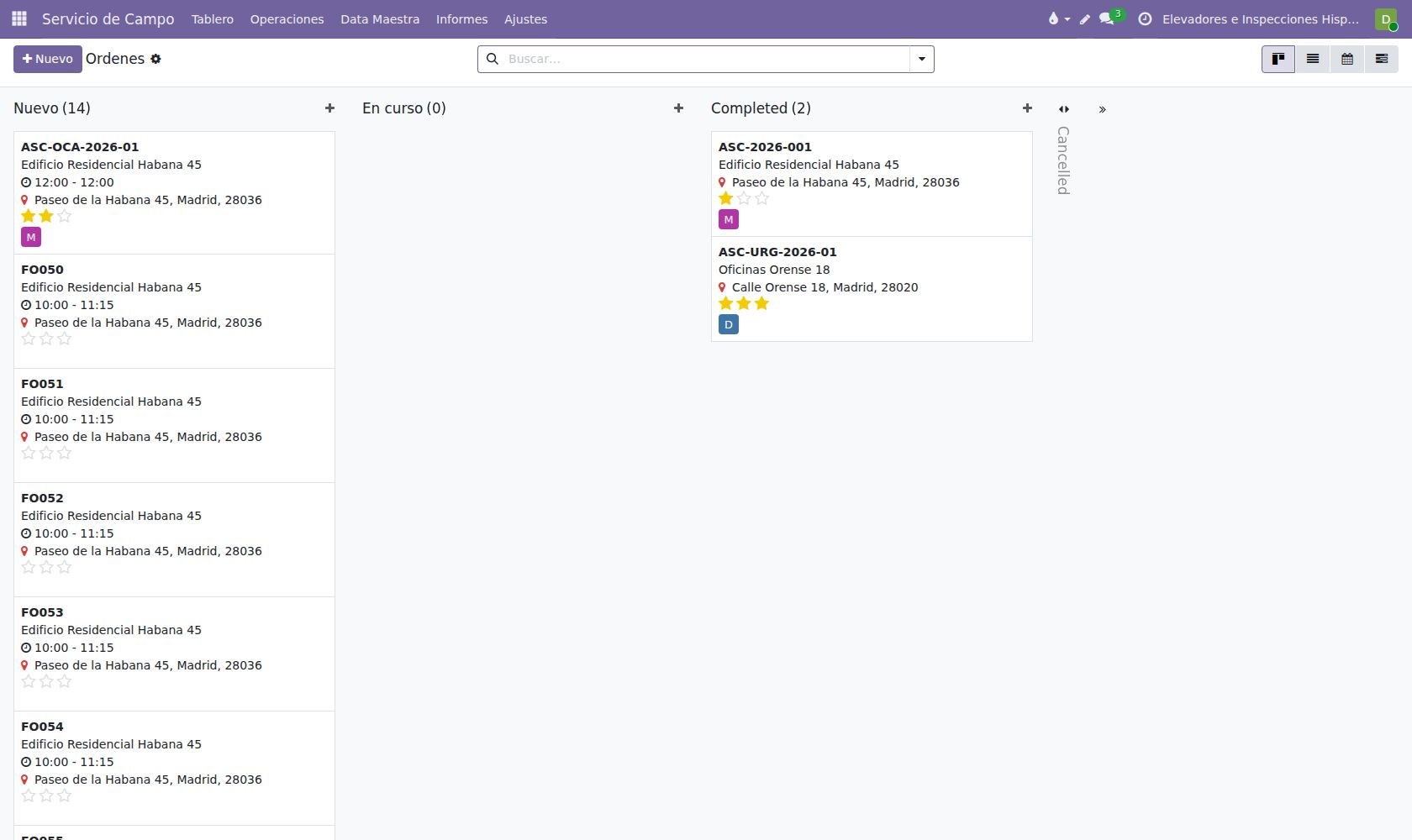Switch to kanban view
The height and width of the screenshot is (840, 1412).
coord(1278,59)
